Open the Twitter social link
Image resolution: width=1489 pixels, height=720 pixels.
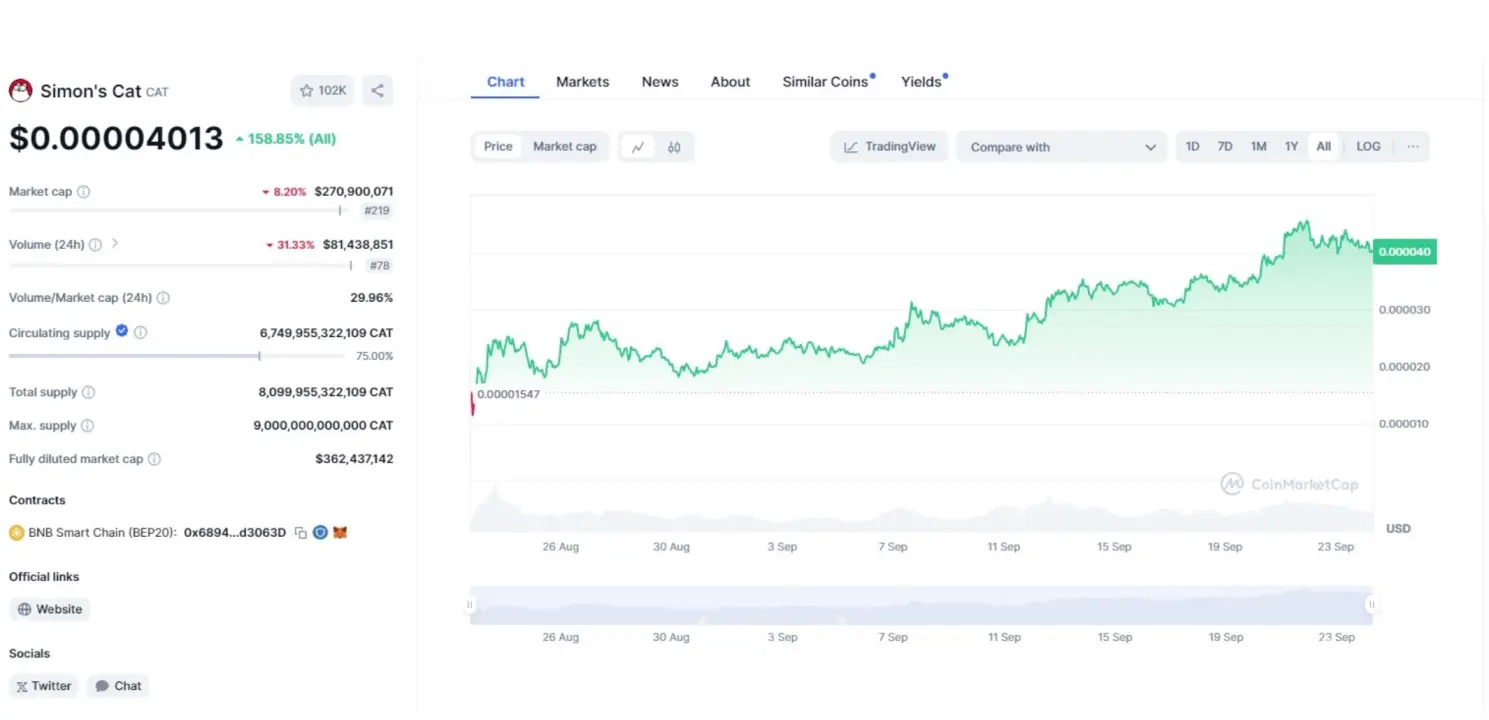point(44,686)
